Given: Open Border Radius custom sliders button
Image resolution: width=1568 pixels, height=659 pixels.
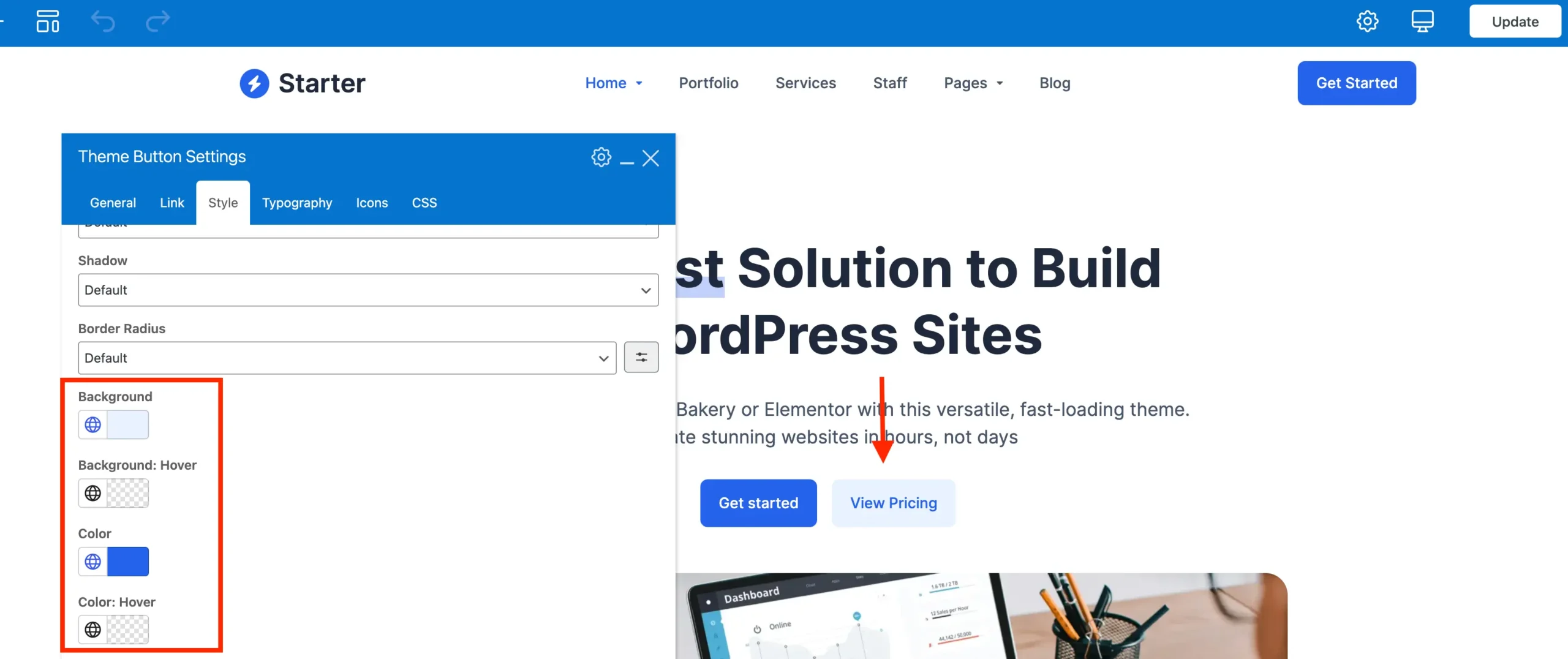Looking at the screenshot, I should [641, 357].
